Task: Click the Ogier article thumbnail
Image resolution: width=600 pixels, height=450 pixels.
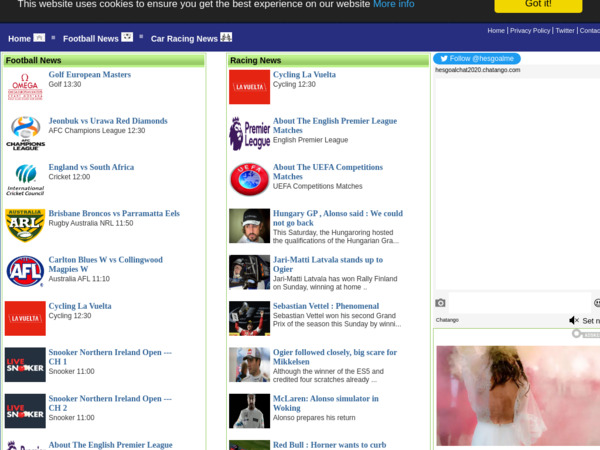Action: click(249, 365)
